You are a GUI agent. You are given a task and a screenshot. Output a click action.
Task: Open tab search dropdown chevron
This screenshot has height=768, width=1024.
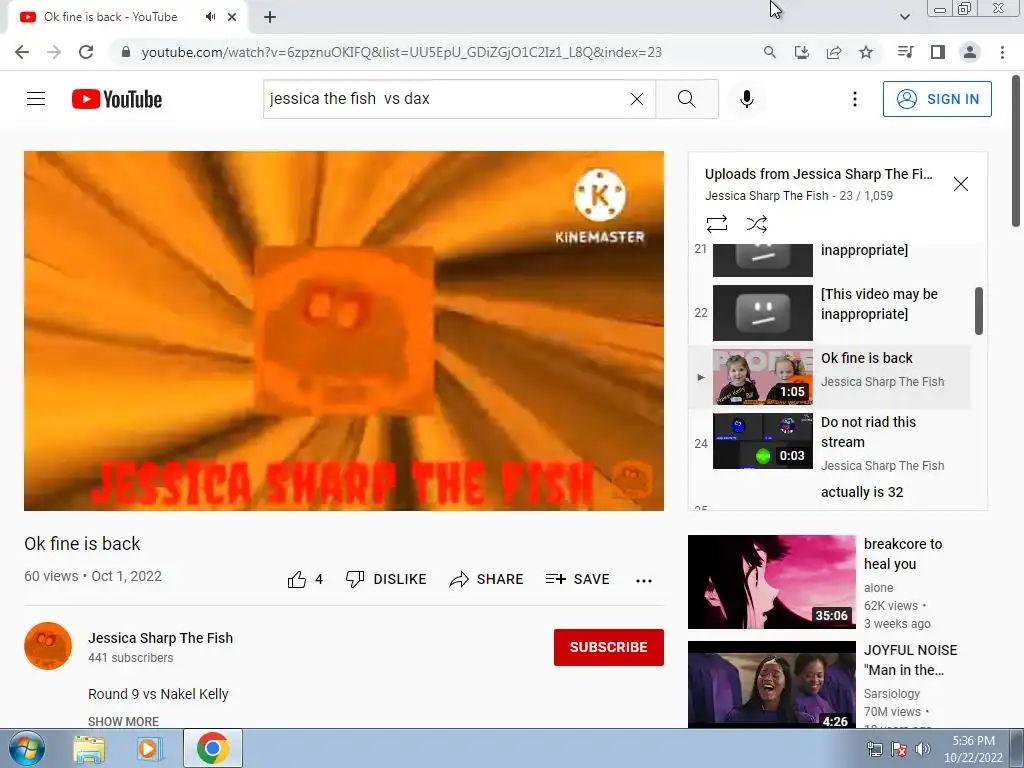point(904,17)
